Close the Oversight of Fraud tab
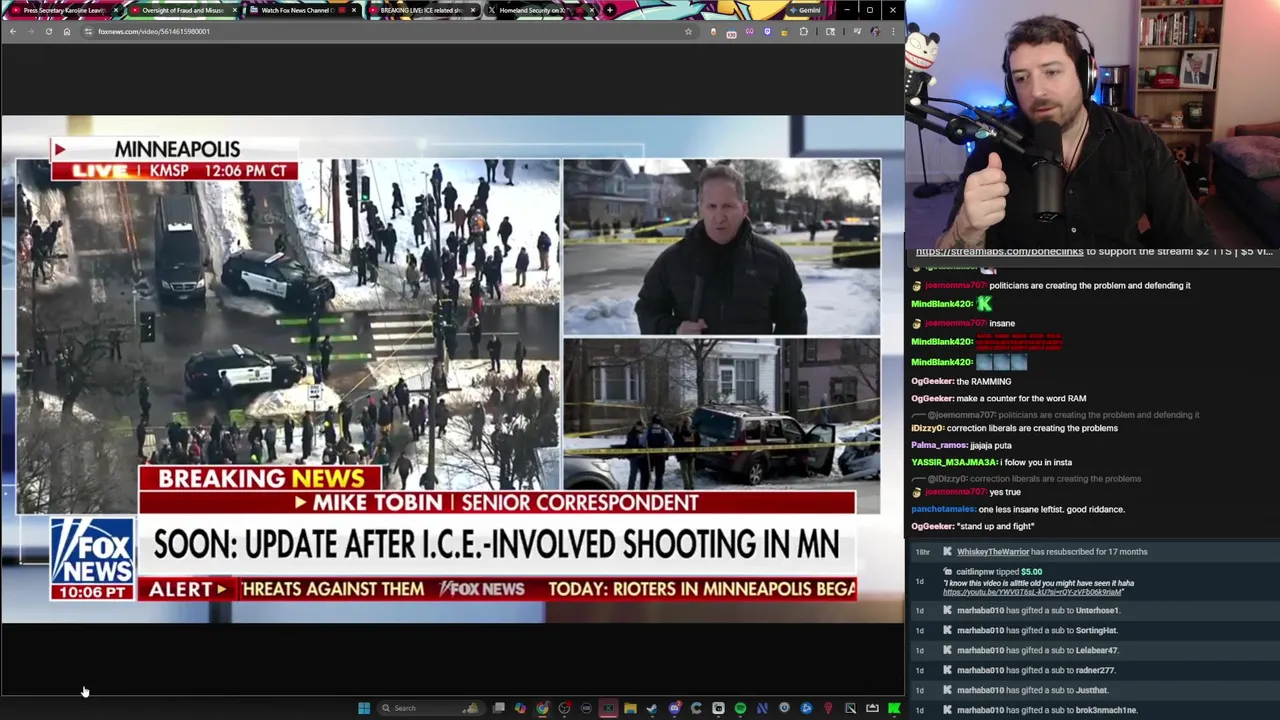This screenshot has height=720, width=1280. pos(236,10)
